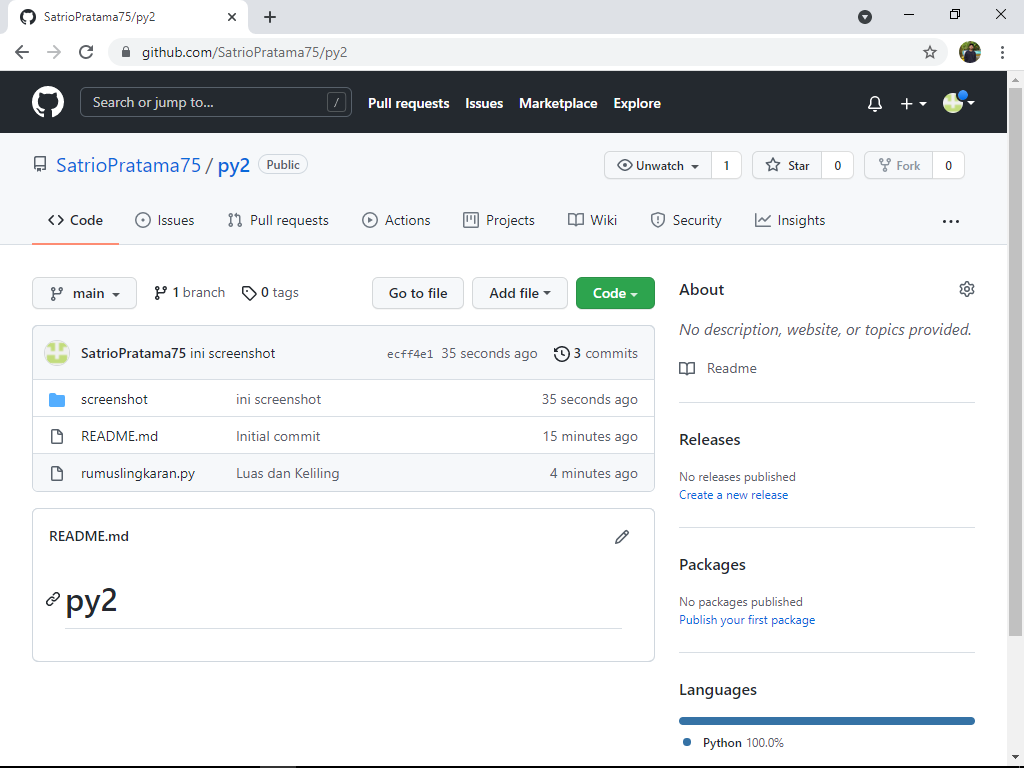Open the repository Pull requests tab

tap(278, 221)
